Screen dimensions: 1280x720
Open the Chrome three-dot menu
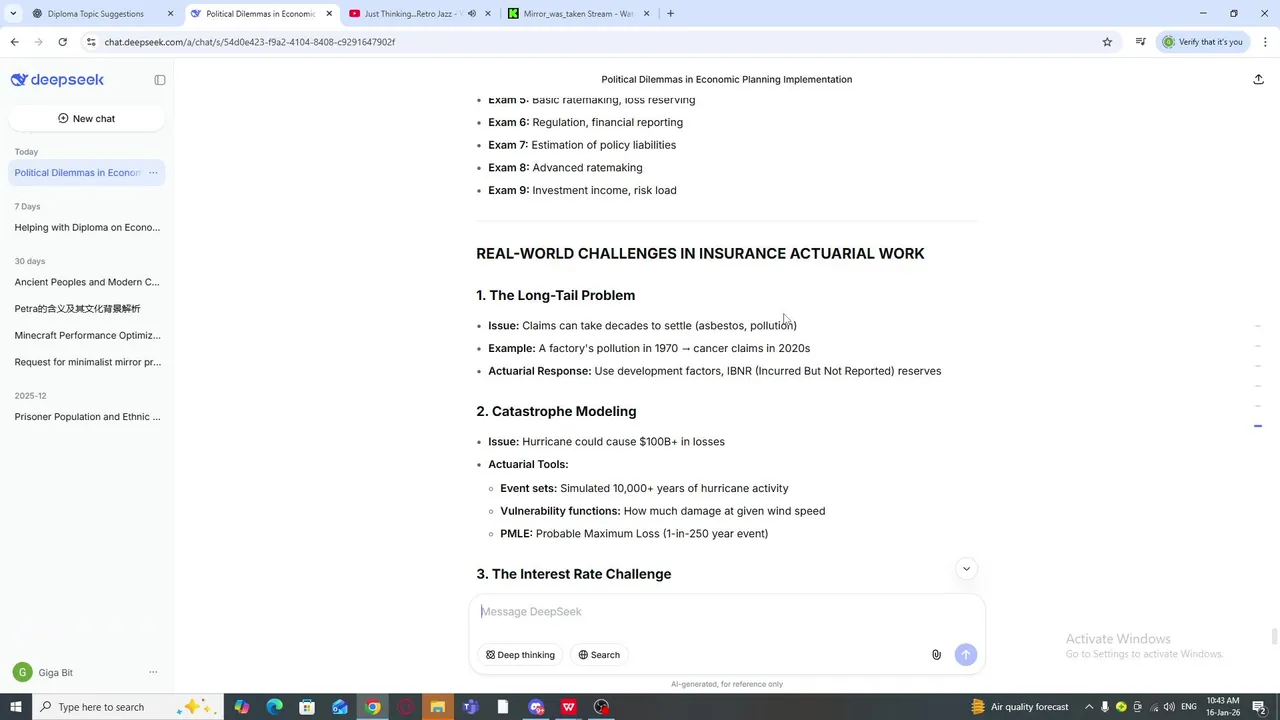[1265, 42]
